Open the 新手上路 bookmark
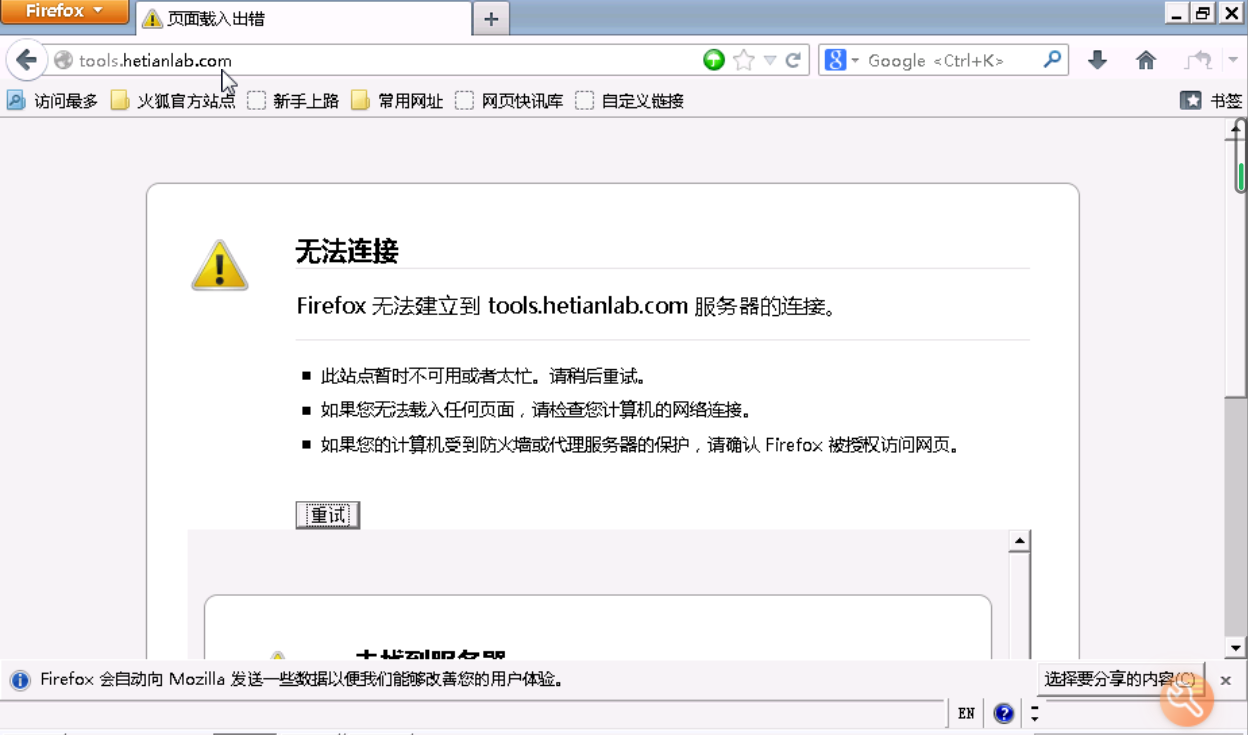The image size is (1248, 735). pyautogui.click(x=293, y=101)
